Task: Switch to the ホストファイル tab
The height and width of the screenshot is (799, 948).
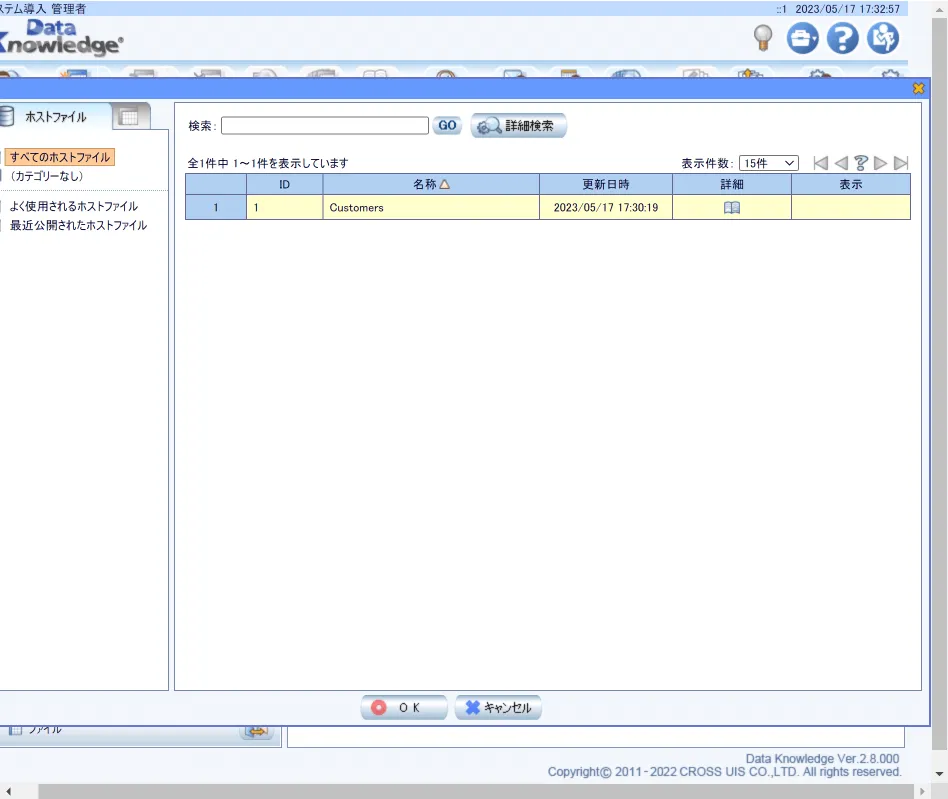Action: coord(55,117)
